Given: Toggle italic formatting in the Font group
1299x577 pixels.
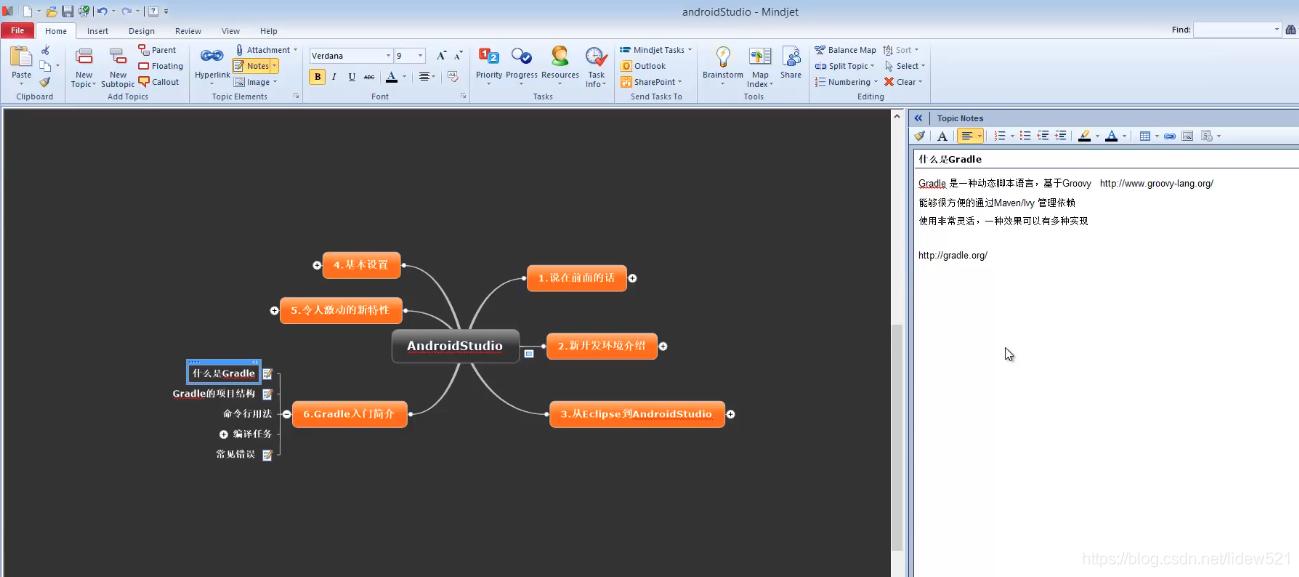Looking at the screenshot, I should (x=333, y=76).
